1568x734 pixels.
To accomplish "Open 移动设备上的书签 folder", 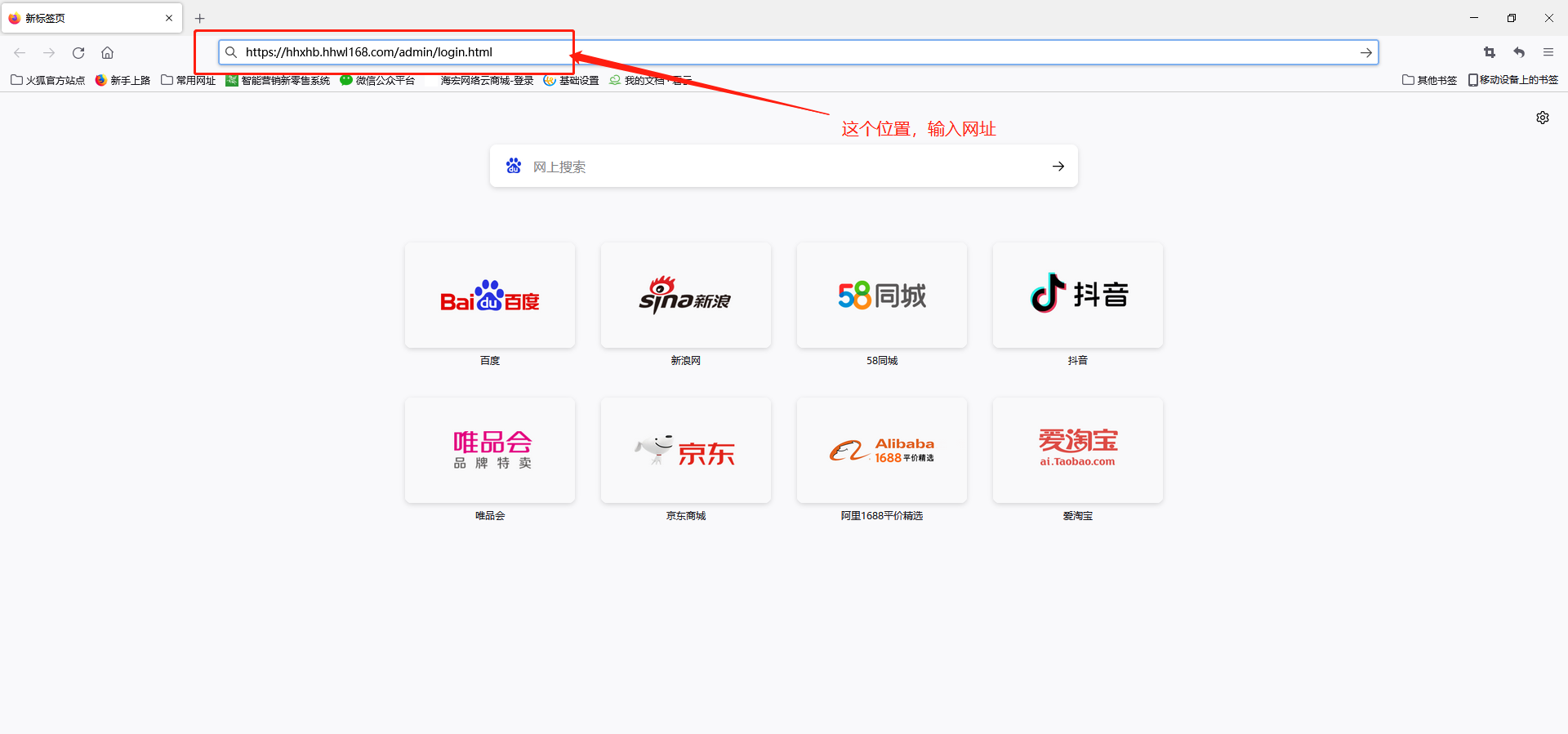I will pyautogui.click(x=1513, y=80).
